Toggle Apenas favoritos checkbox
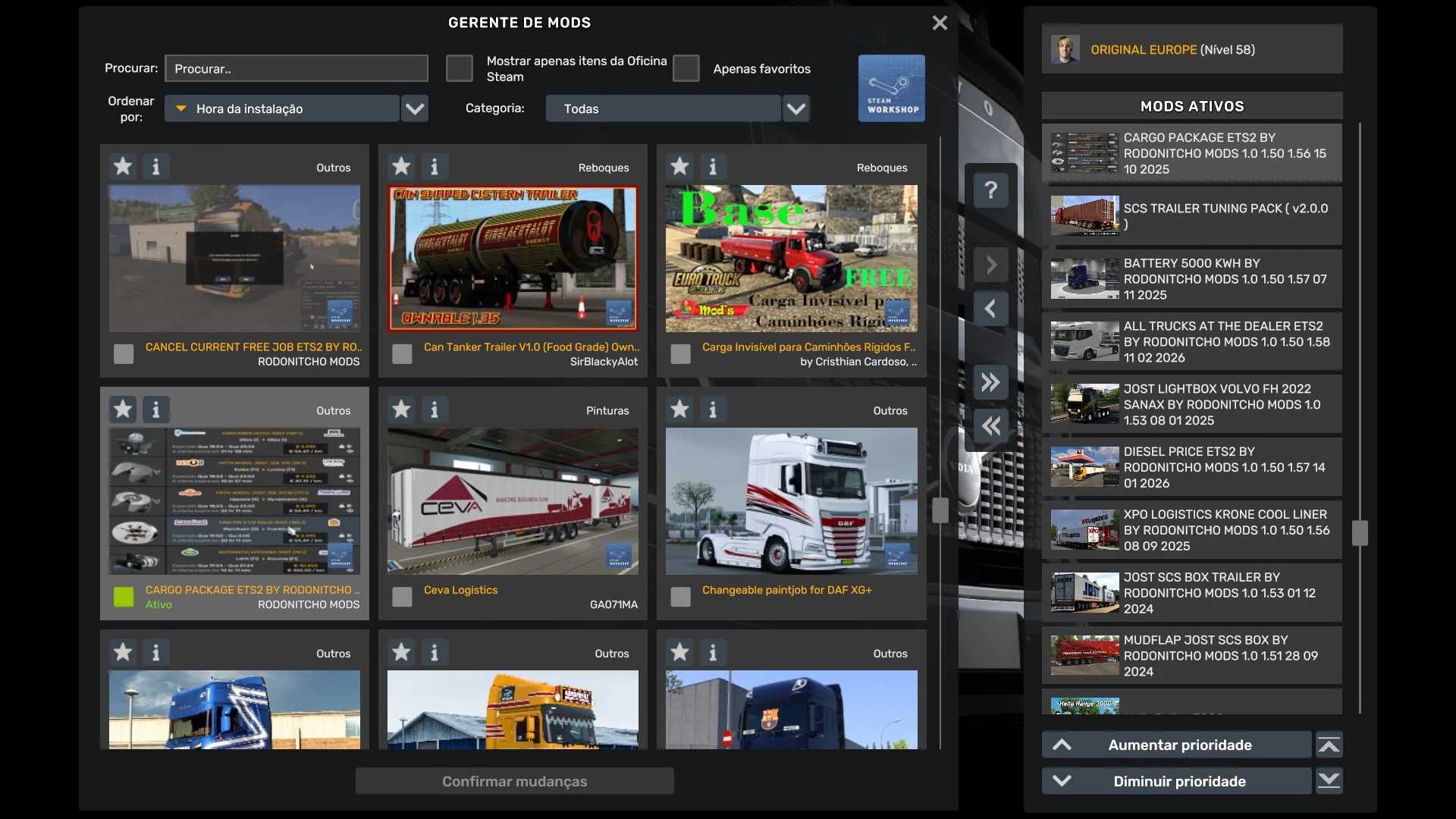The height and width of the screenshot is (819, 1456). click(x=686, y=68)
